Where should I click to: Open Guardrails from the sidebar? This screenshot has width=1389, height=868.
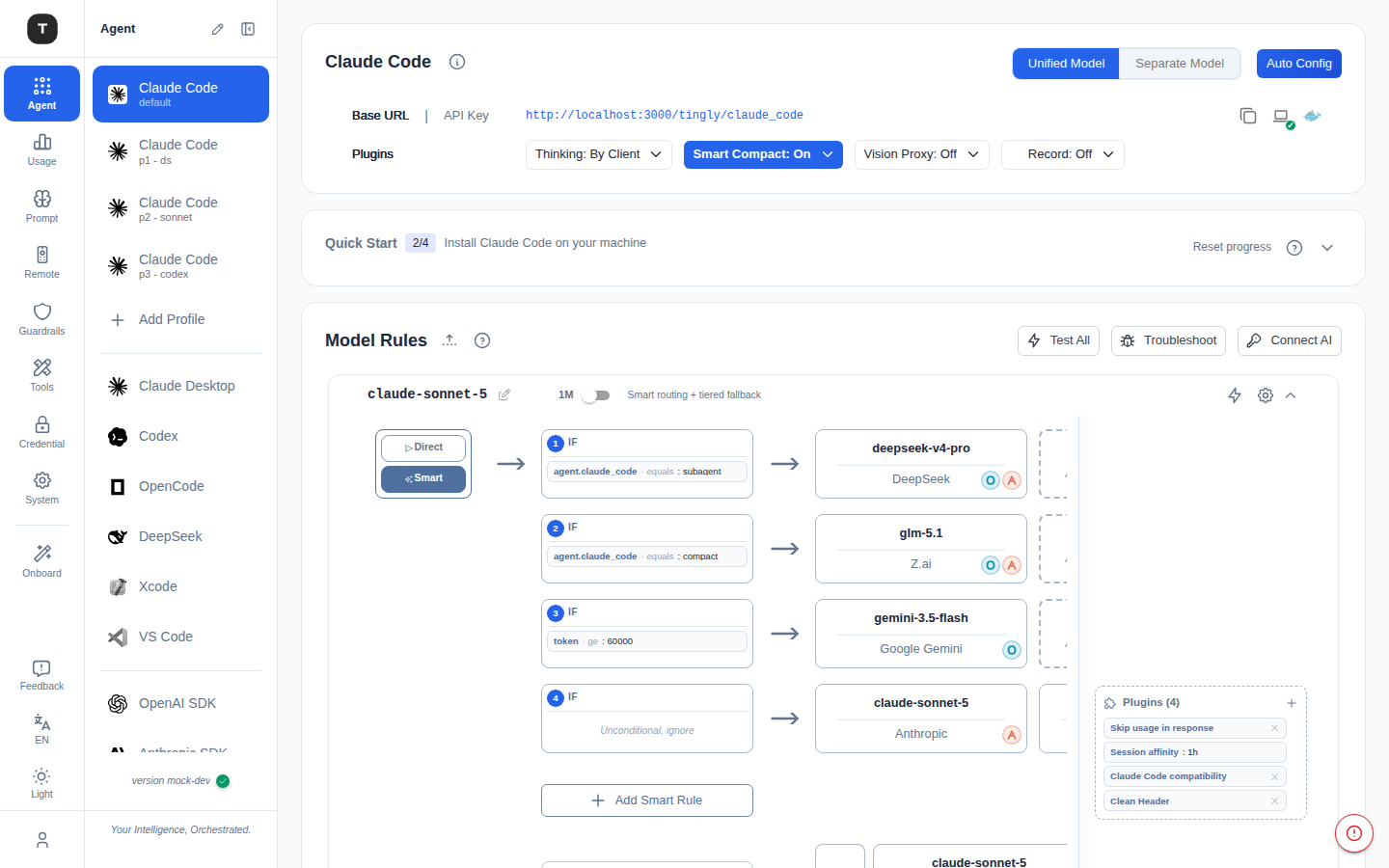(x=41, y=319)
